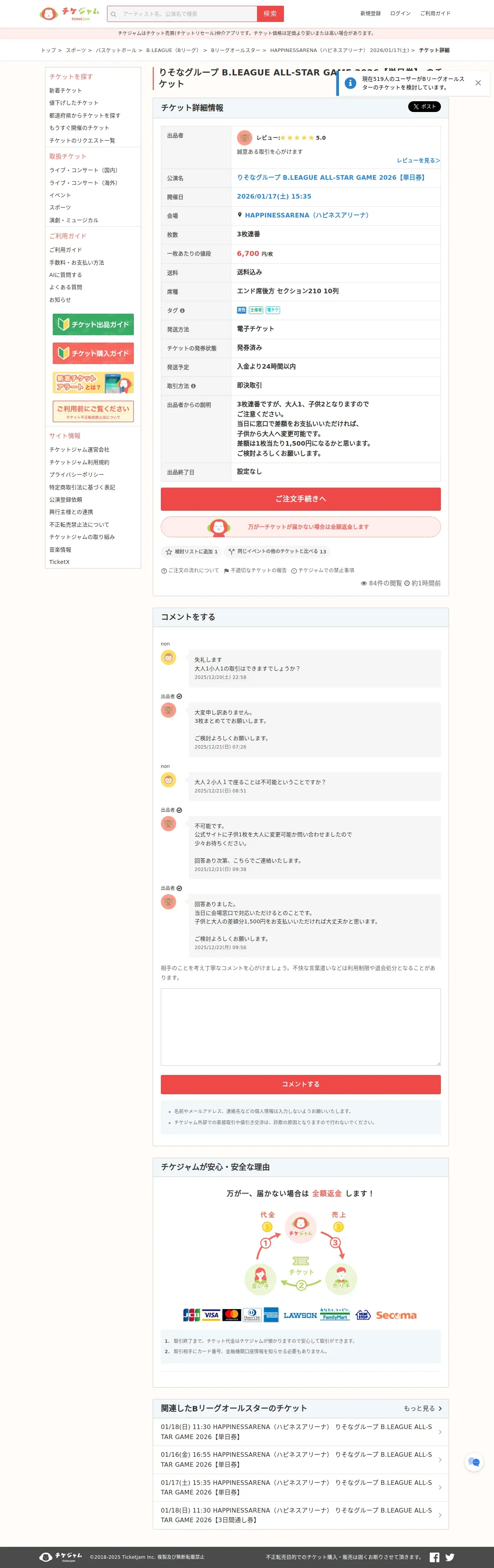Image resolution: width=494 pixels, height=1568 pixels.
Task: Click ご注文手続きへ order button
Action: (x=300, y=499)
